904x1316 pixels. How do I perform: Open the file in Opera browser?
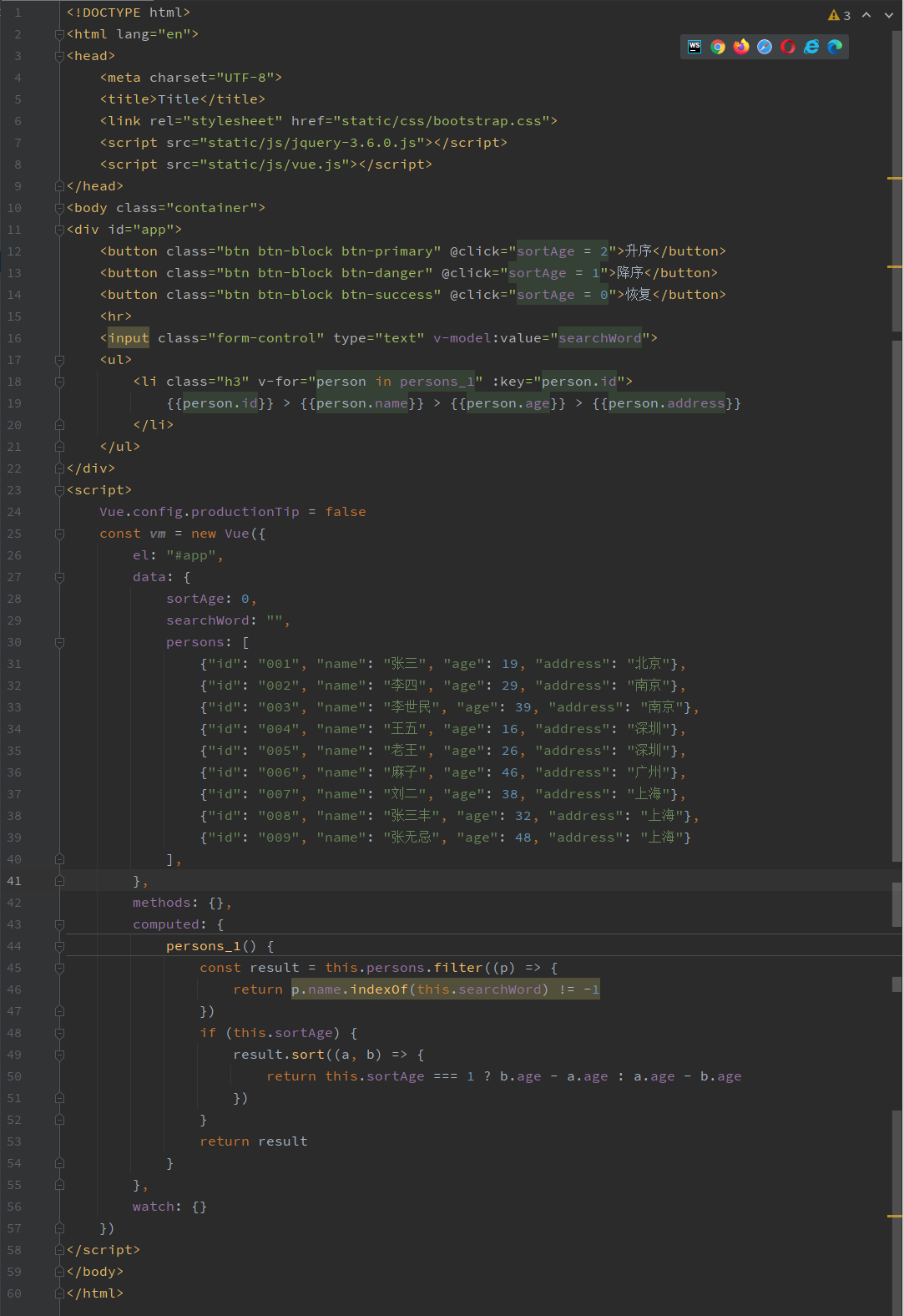[x=788, y=47]
